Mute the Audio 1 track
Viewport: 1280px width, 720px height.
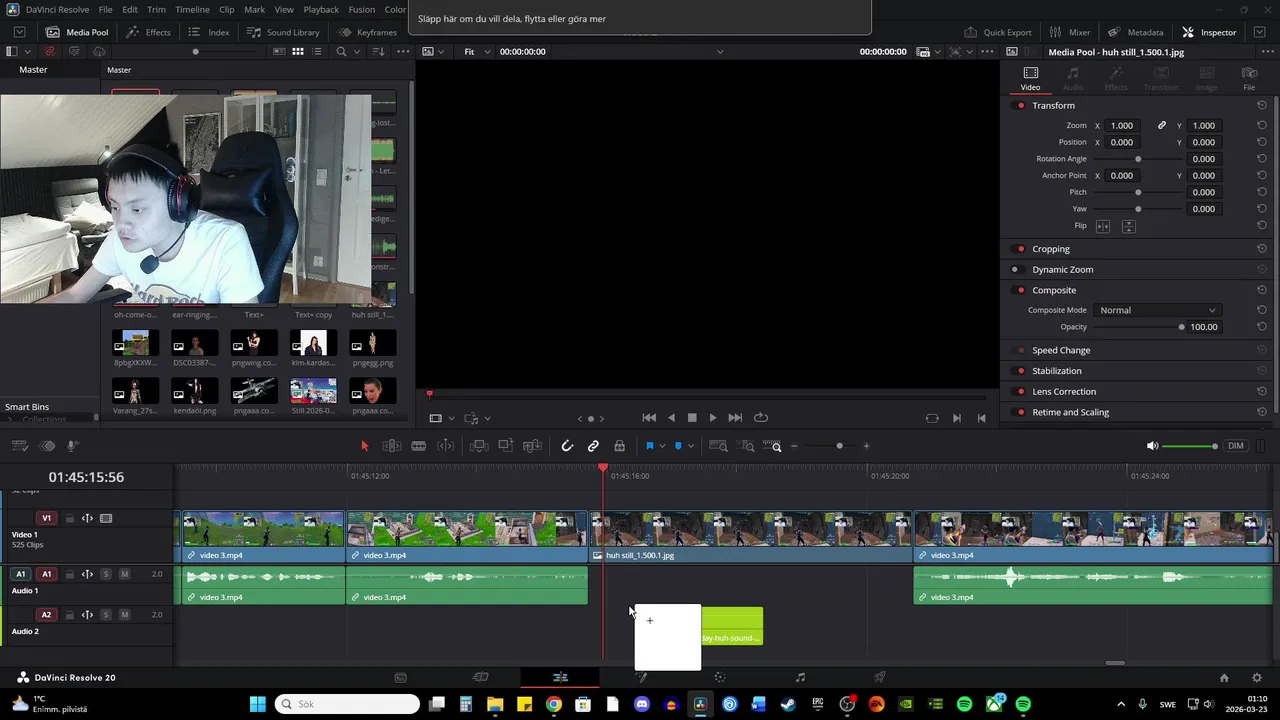tap(124, 574)
